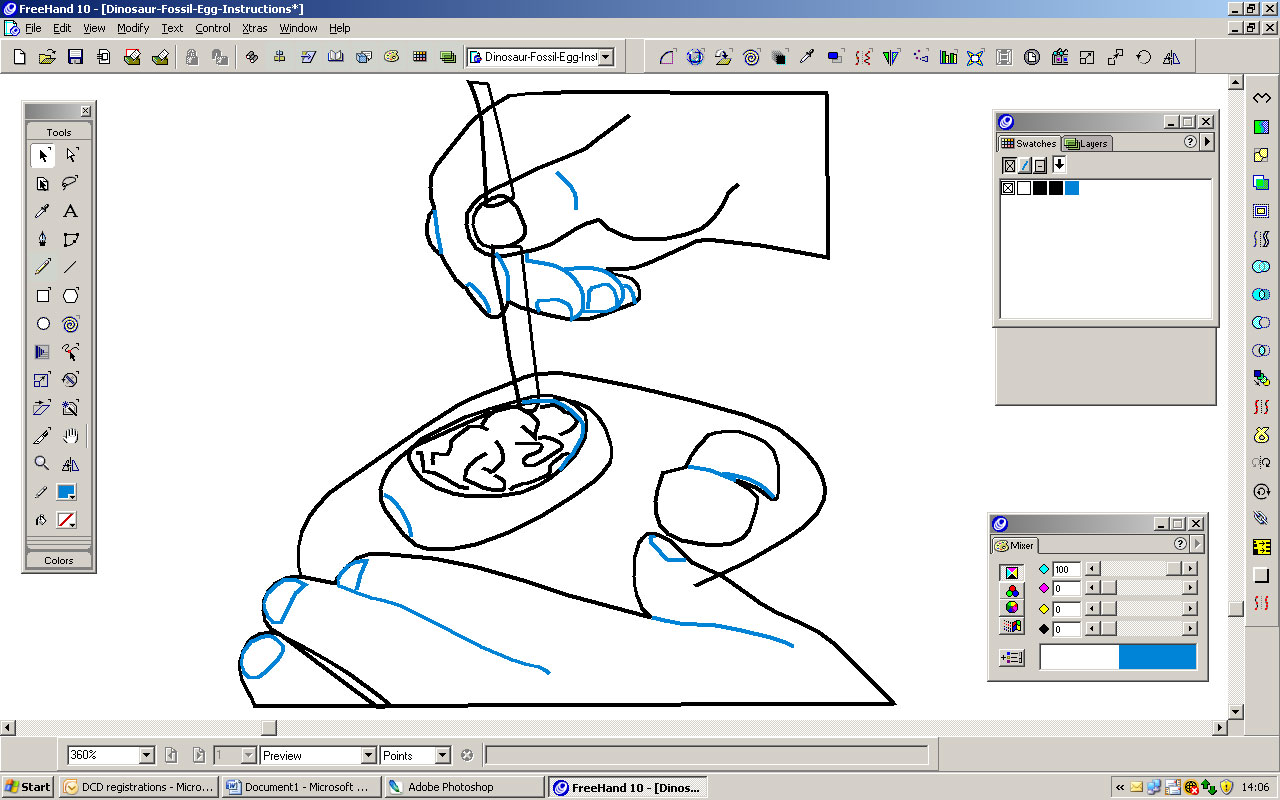
Task: Switch to Document1 Microsoft Word on taskbar
Action: pyautogui.click(x=302, y=787)
